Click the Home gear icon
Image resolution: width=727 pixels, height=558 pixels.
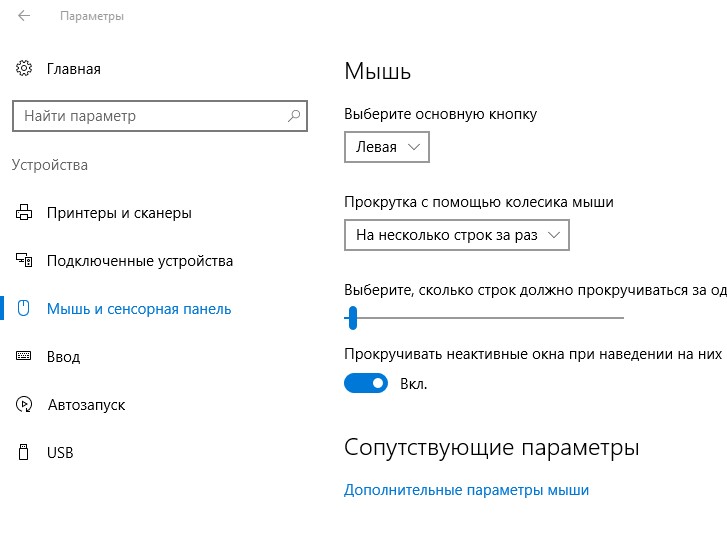(24, 69)
